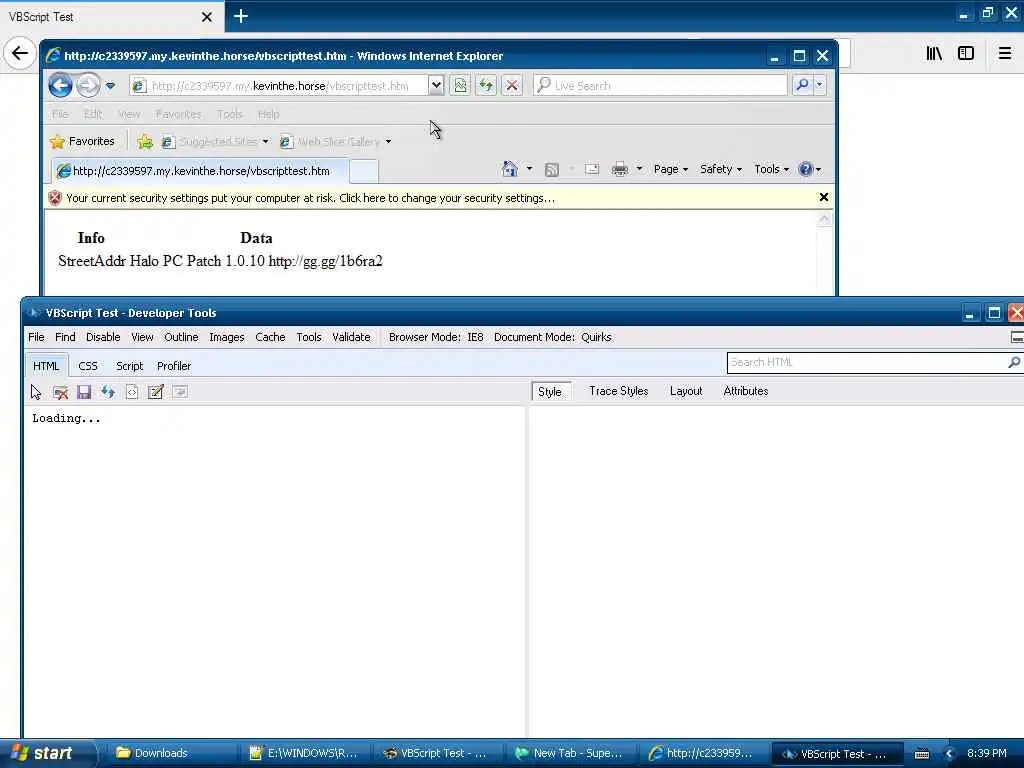This screenshot has height=768, width=1024.
Task: Open the IE File menu
Action: pos(60,114)
